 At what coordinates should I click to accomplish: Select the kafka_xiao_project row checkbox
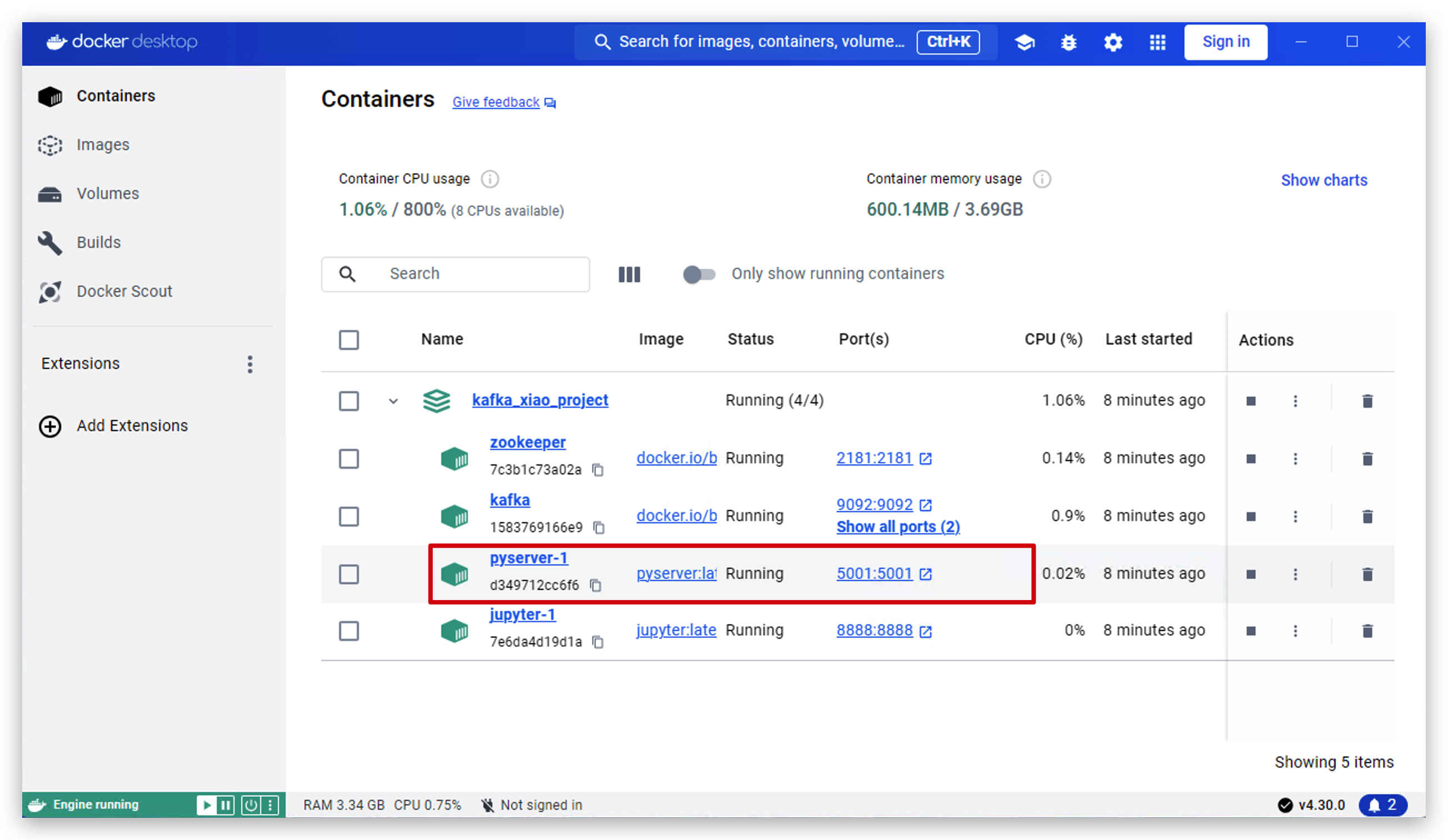[349, 401]
